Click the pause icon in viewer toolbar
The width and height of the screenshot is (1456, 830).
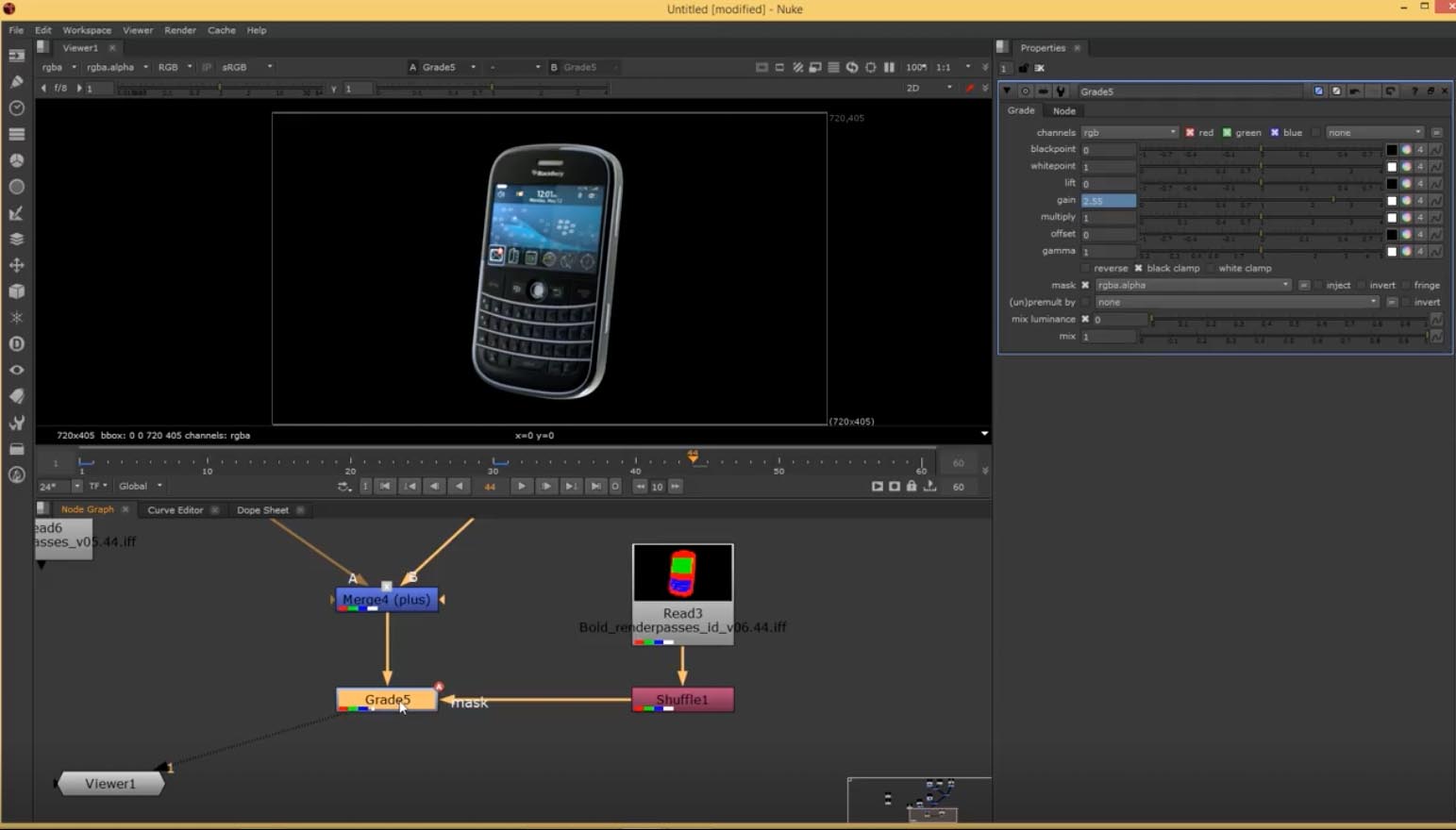(889, 67)
